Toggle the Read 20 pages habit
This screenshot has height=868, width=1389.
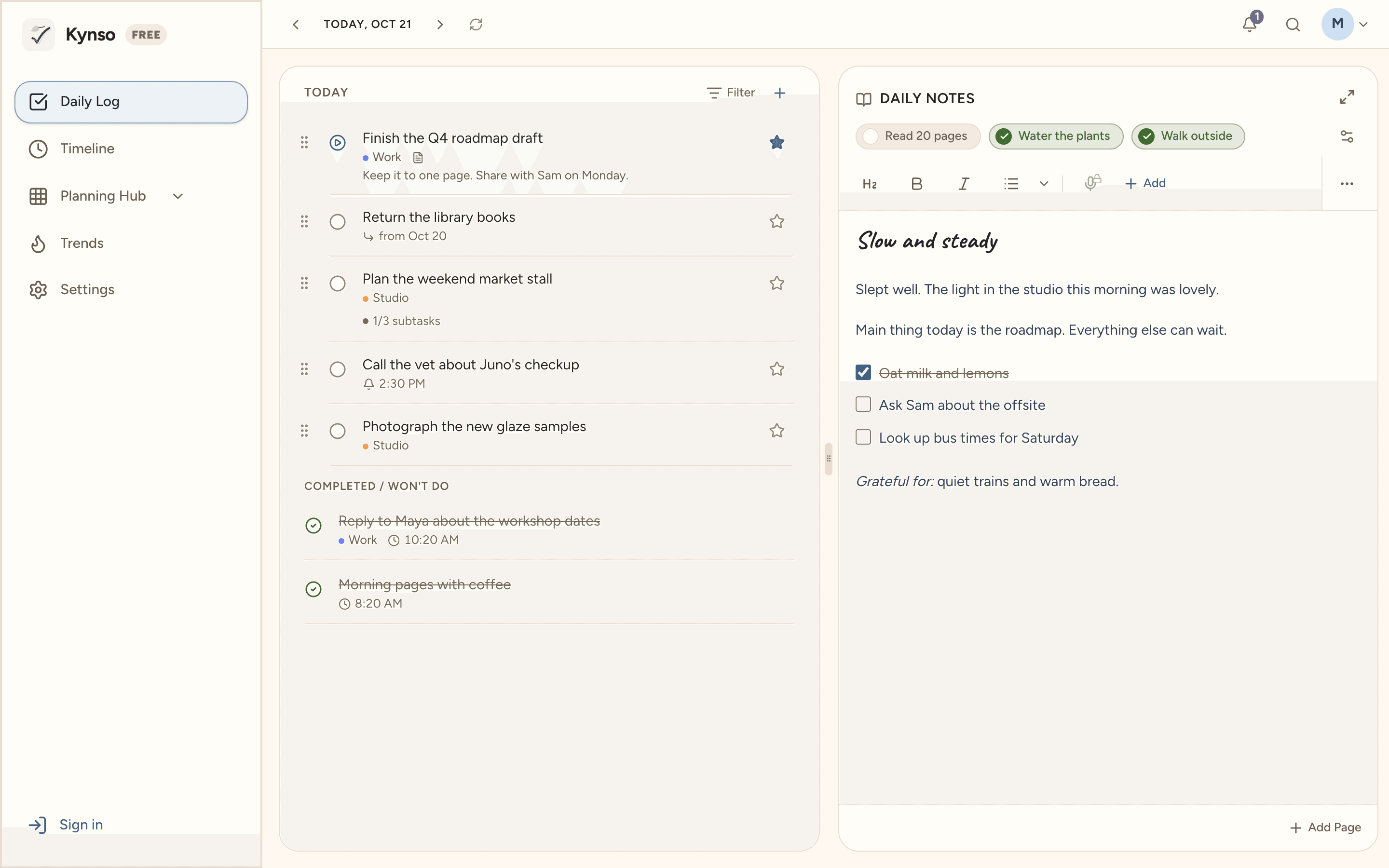918,136
